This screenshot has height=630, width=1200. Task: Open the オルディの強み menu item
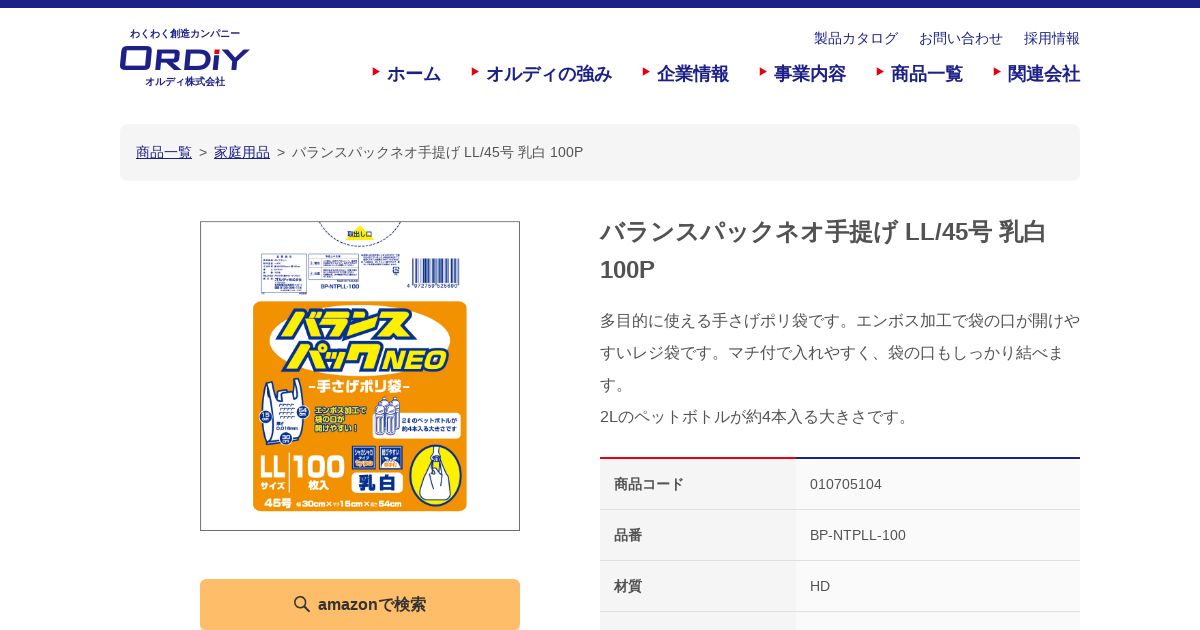541,74
